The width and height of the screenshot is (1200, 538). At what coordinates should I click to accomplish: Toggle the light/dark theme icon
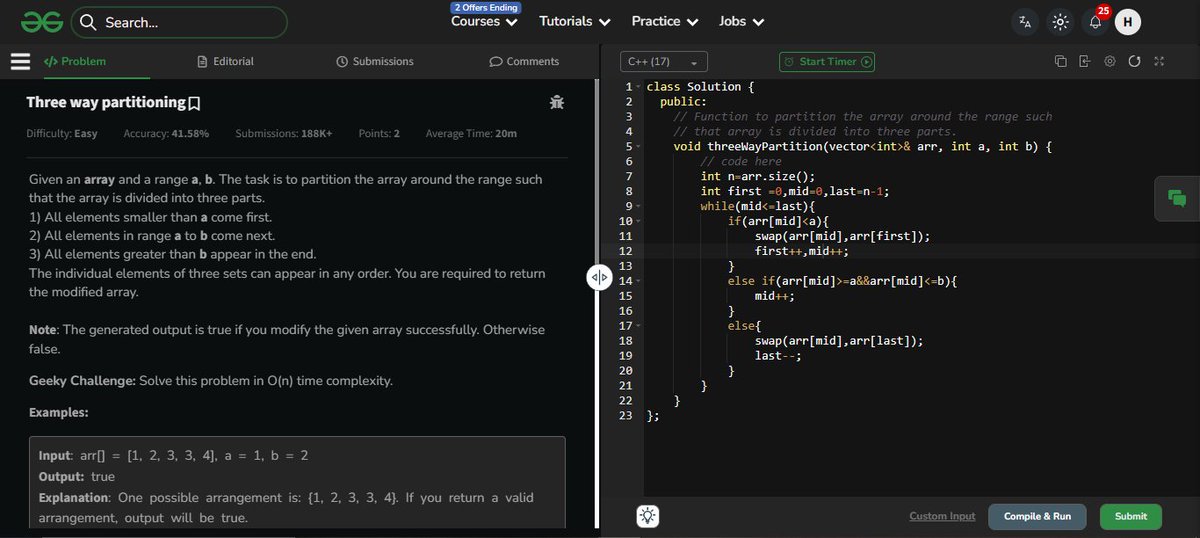1061,22
